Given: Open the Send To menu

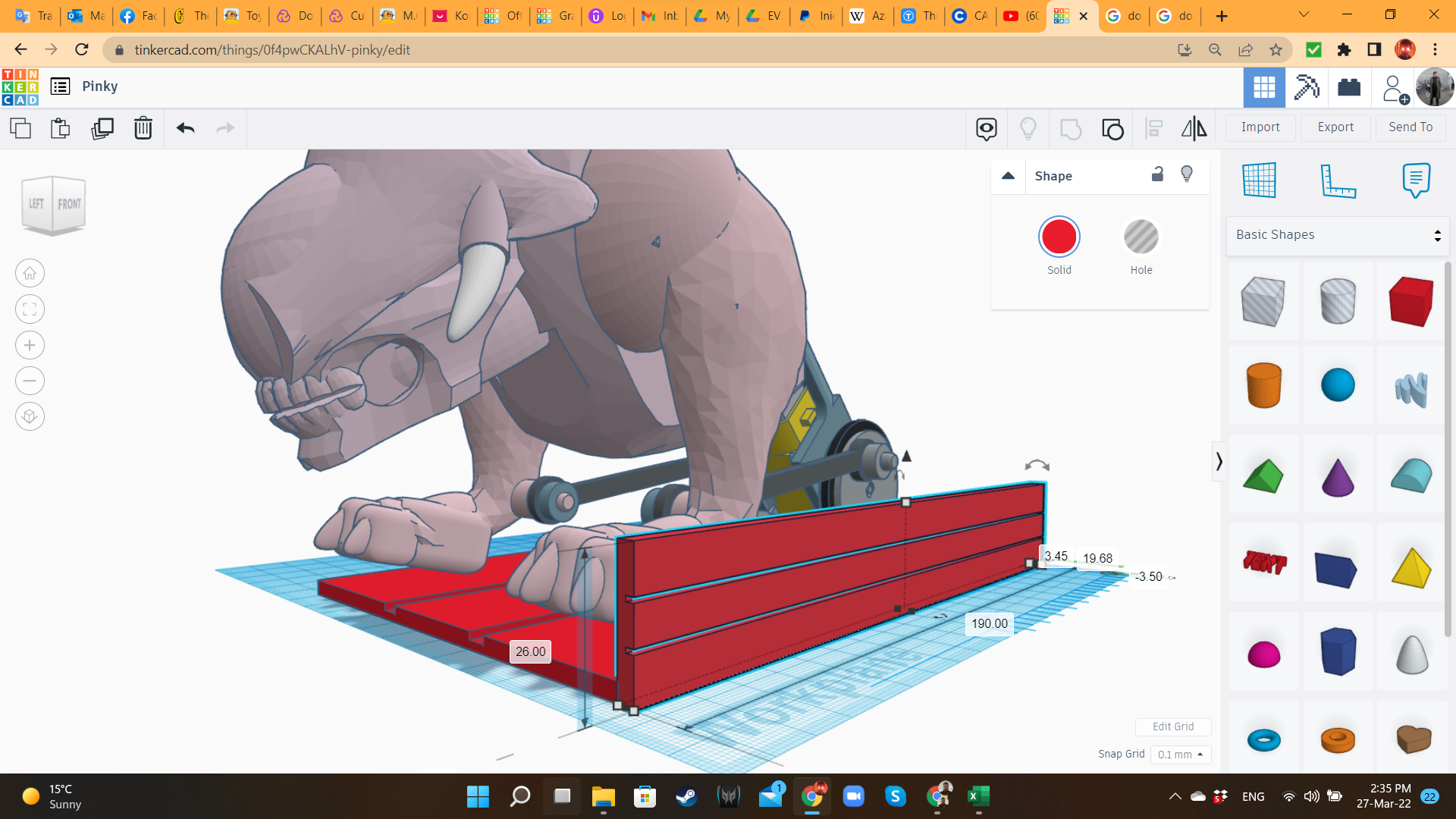Looking at the screenshot, I should point(1410,127).
